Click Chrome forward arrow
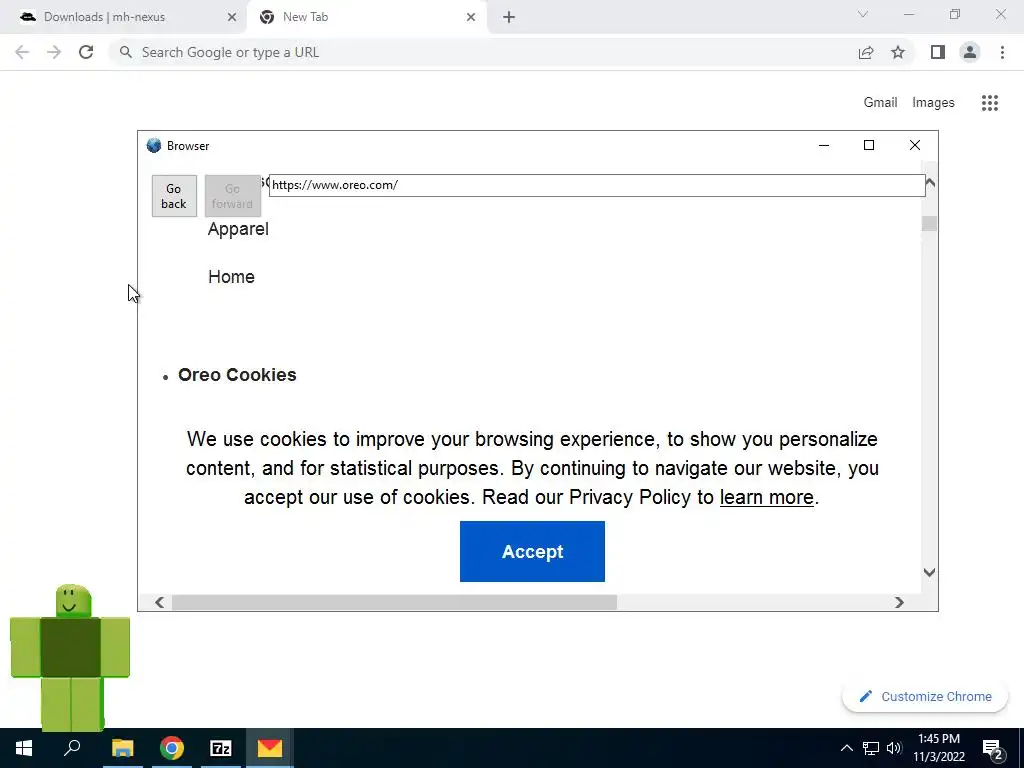 54,52
